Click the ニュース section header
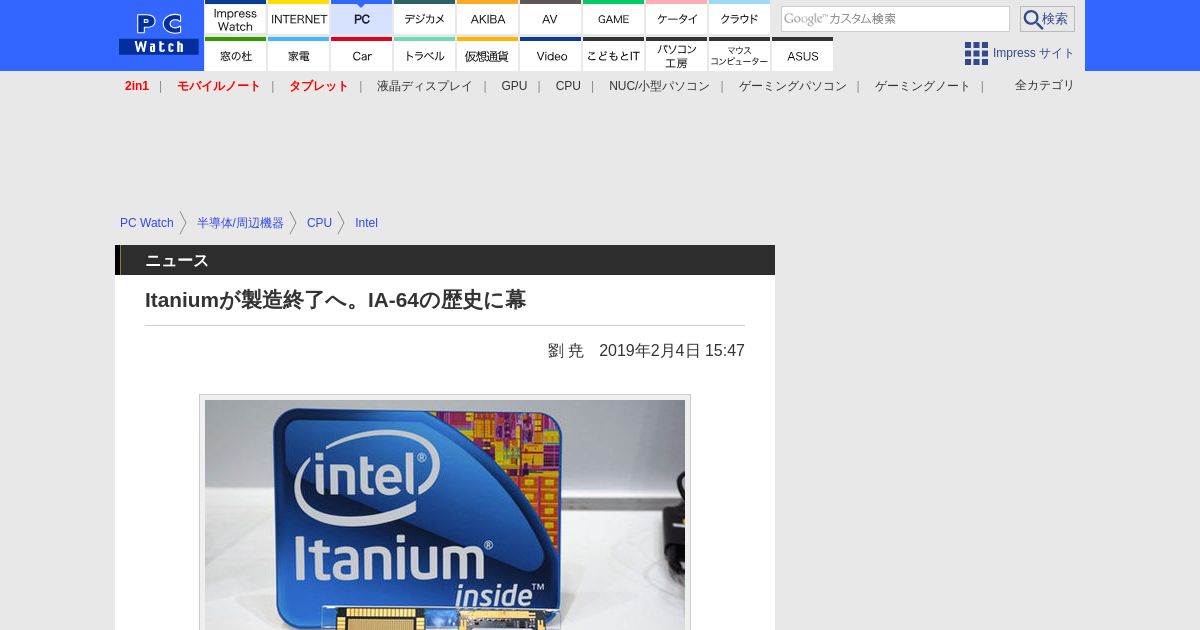 tap(445, 260)
